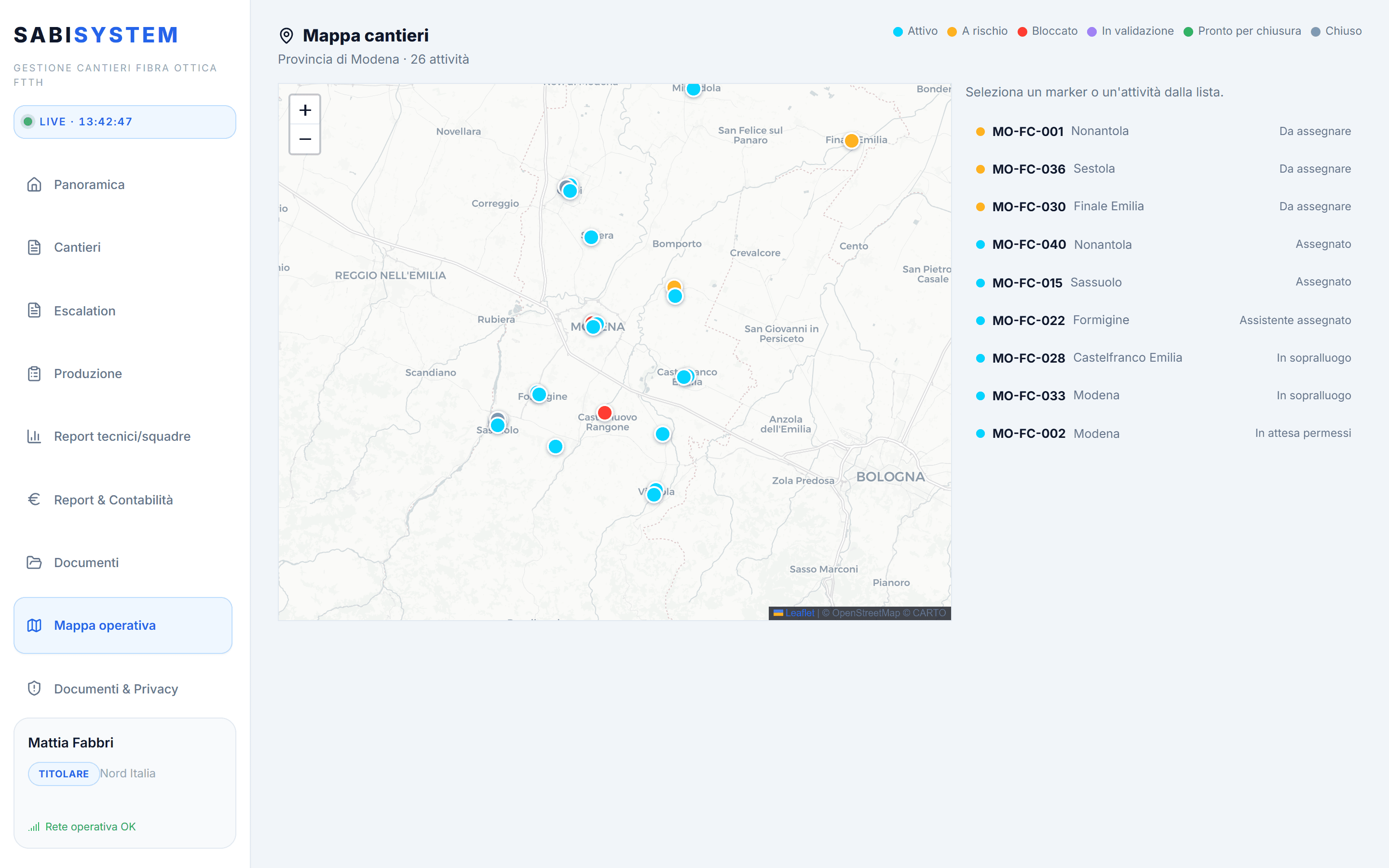Open Report & Contabilità page
Image resolution: width=1389 pixels, height=868 pixels.
click(123, 500)
